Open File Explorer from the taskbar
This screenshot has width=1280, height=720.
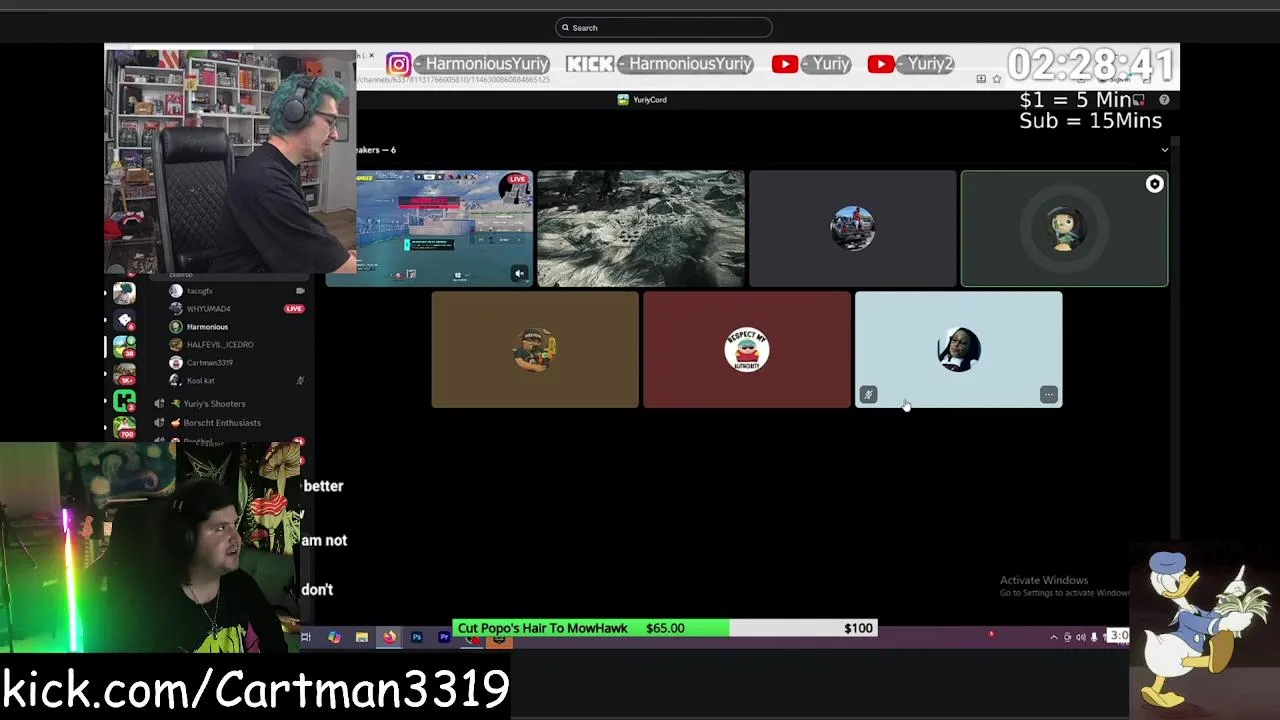click(x=361, y=637)
